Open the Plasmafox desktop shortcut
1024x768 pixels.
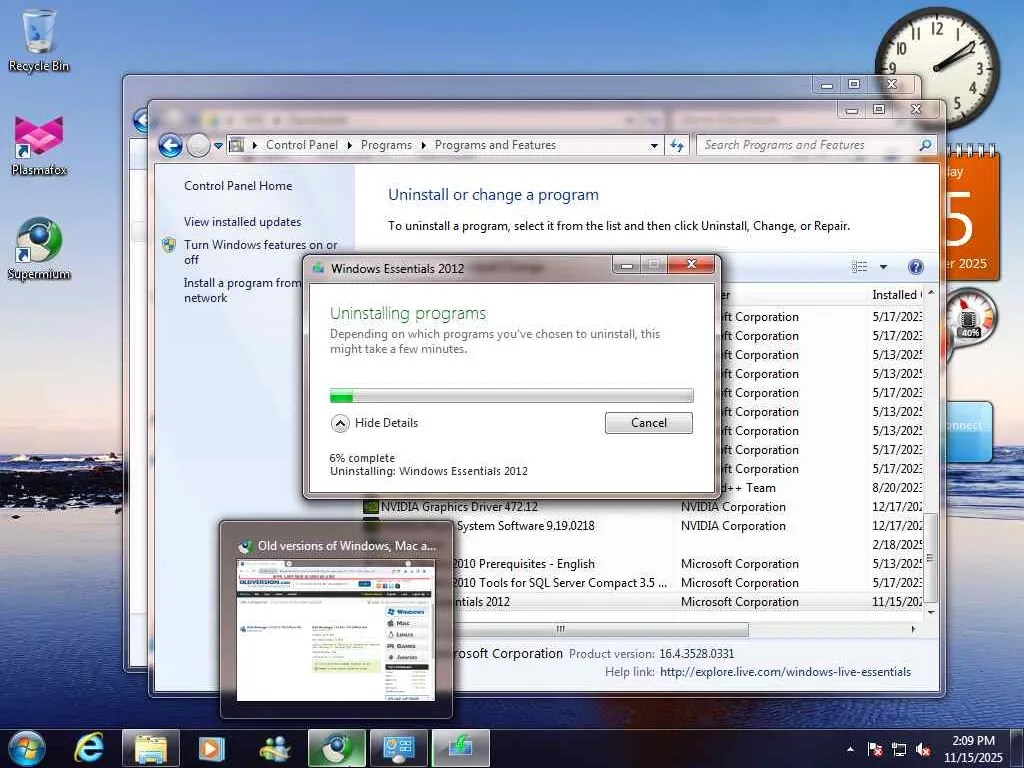[39, 145]
